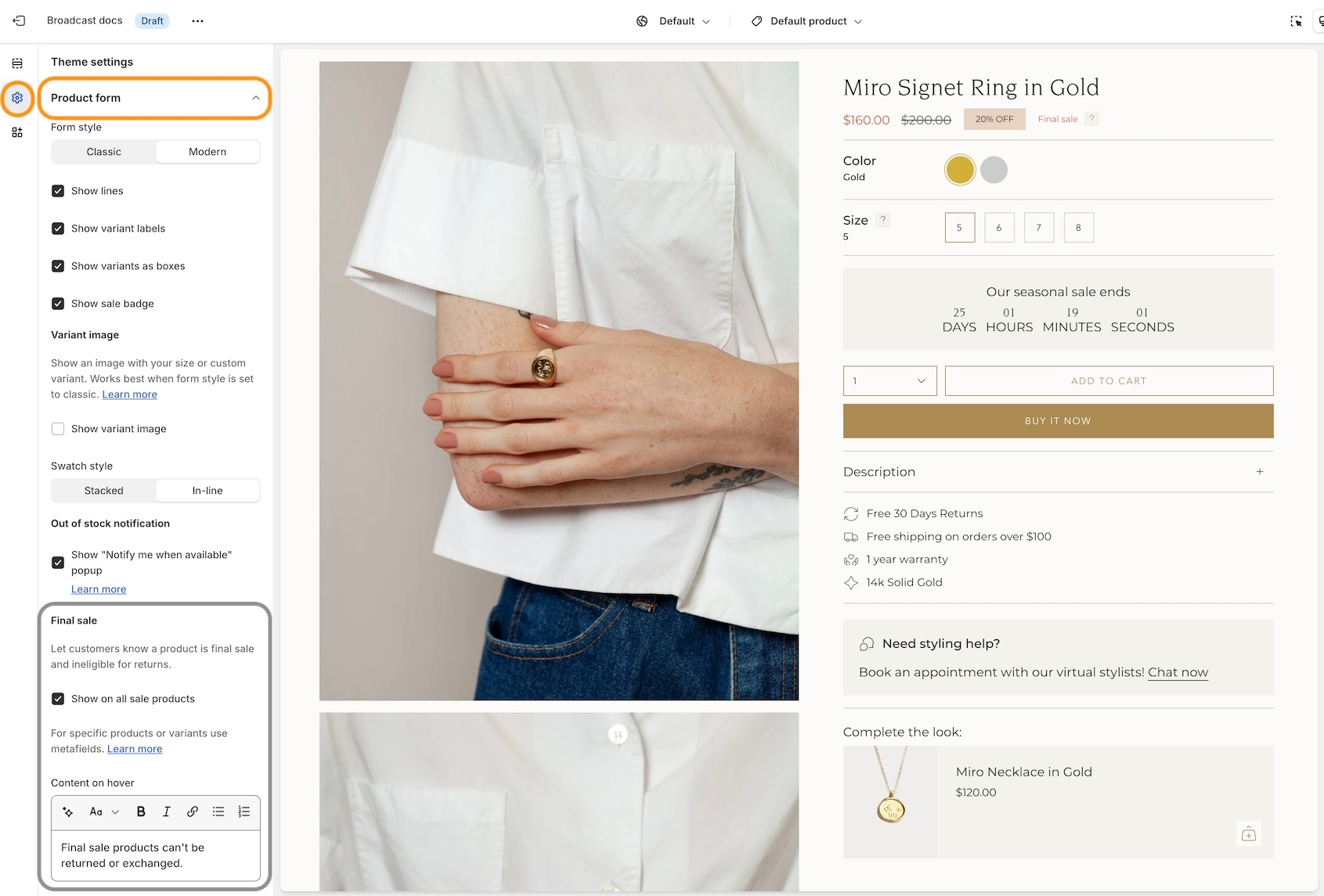Open the Apps icon in sidebar
This screenshot has width=1324, height=896.
tap(17, 132)
